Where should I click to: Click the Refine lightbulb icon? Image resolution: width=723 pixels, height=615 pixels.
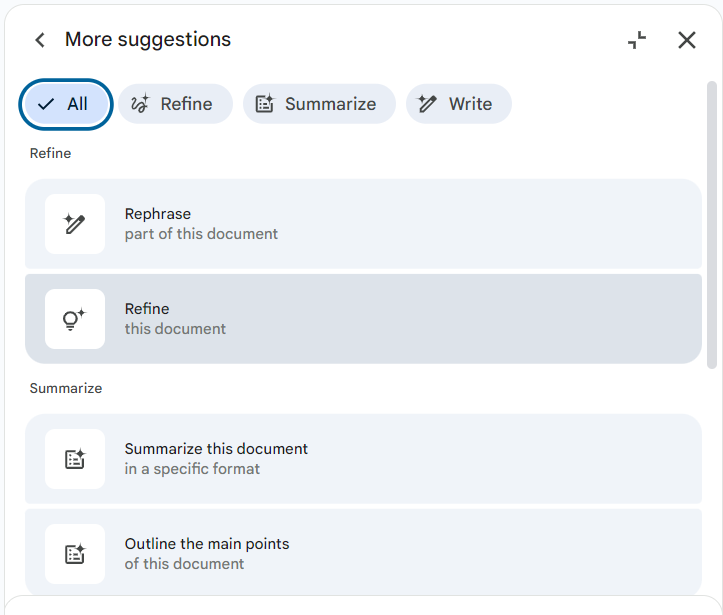75,319
